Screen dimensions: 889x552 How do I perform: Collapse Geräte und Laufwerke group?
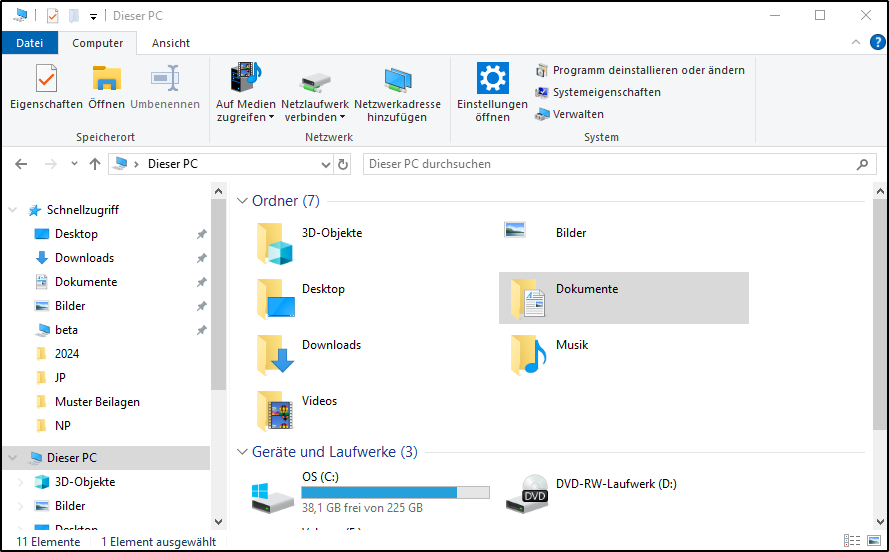pyautogui.click(x=242, y=452)
